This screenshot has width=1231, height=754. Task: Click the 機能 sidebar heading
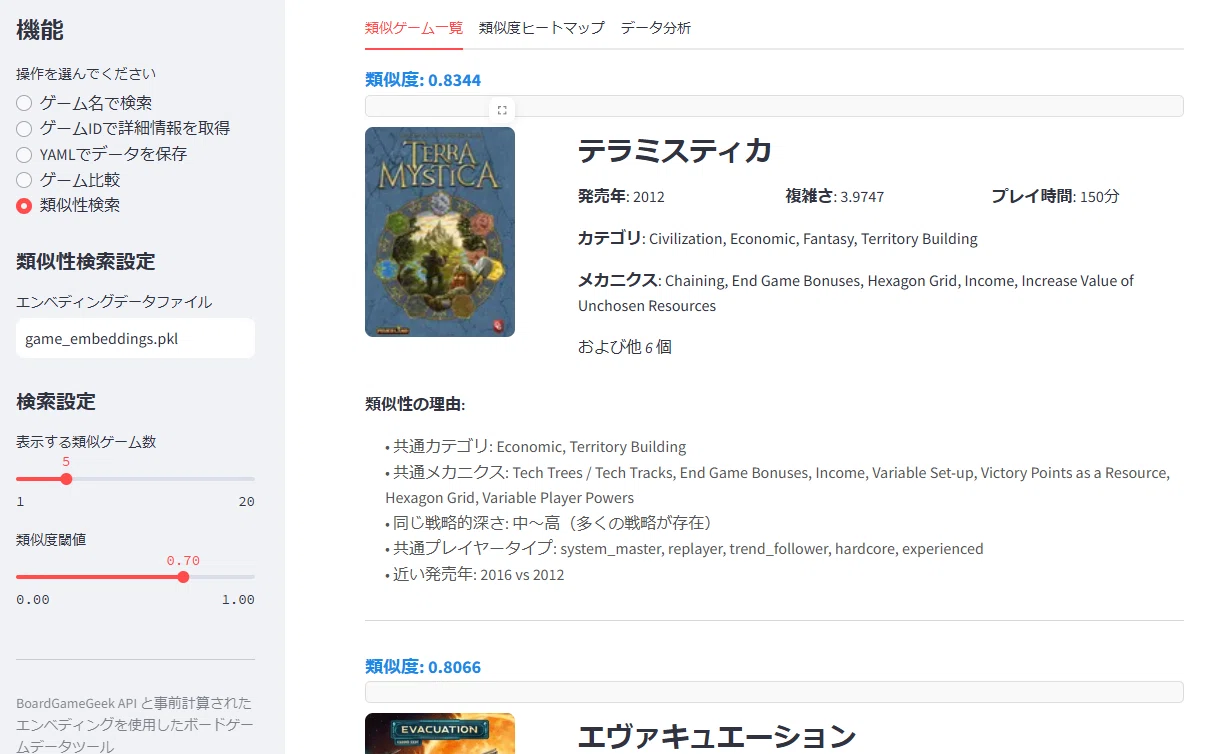point(40,30)
